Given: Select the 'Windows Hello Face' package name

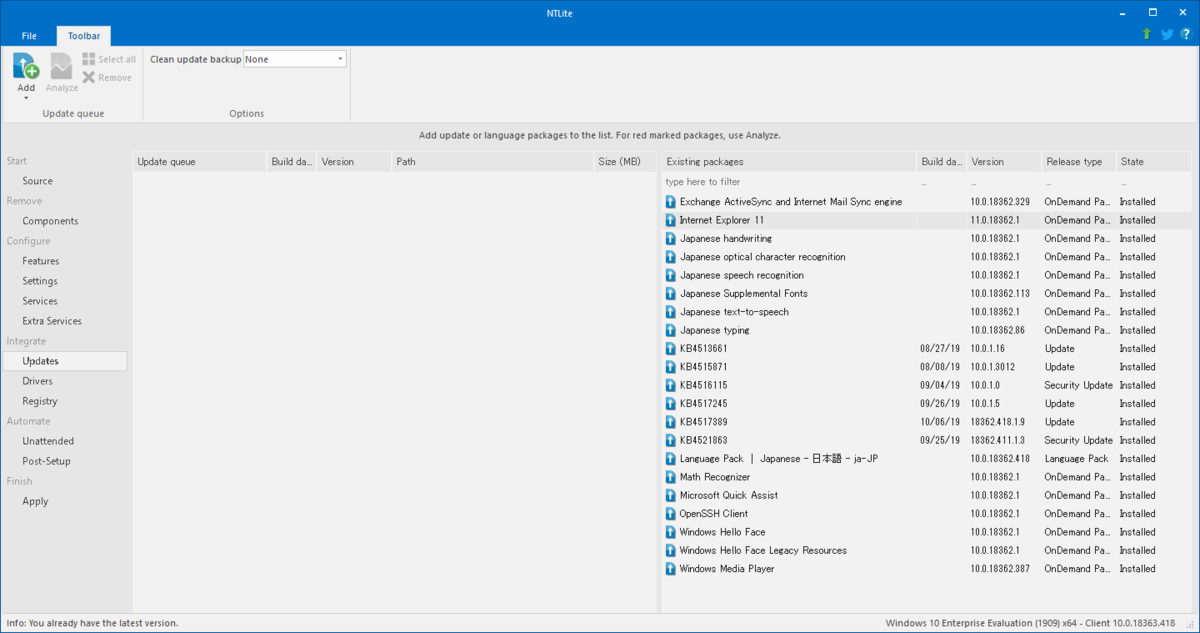Looking at the screenshot, I should [x=722, y=532].
